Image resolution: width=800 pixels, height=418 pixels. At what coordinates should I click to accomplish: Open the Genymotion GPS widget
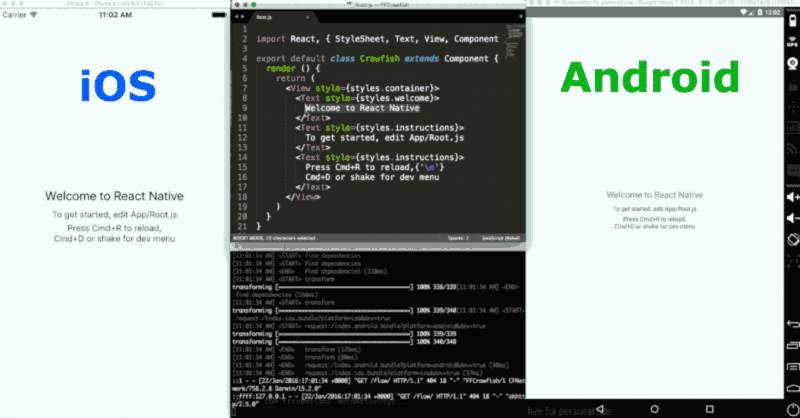pos(792,42)
